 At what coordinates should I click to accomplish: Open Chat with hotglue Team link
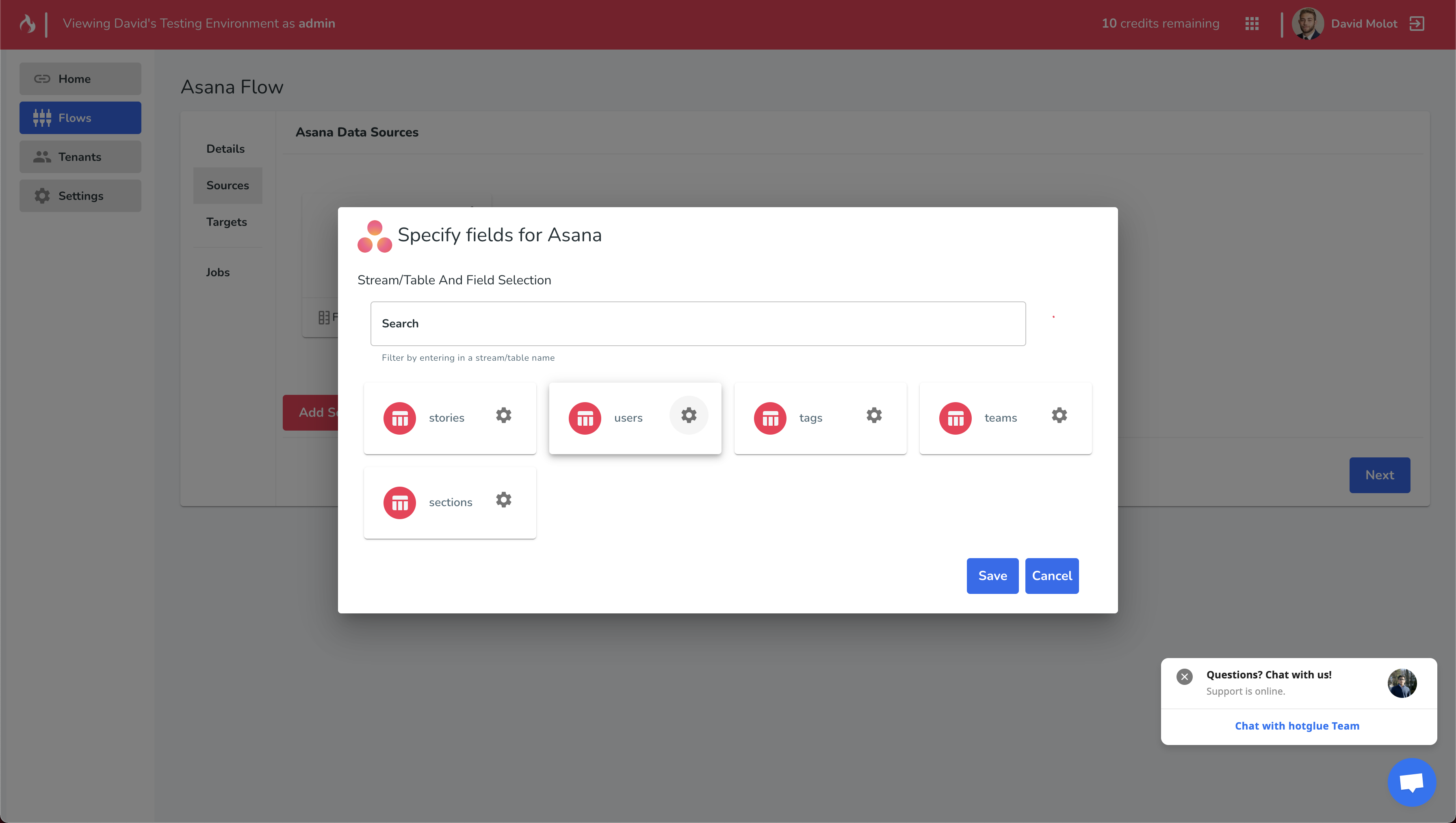click(x=1297, y=726)
